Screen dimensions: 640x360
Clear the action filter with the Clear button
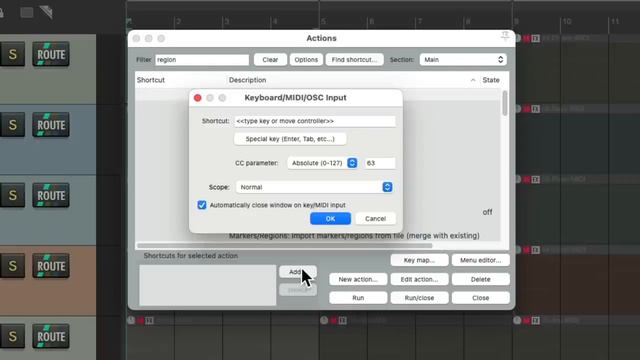pyautogui.click(x=270, y=60)
